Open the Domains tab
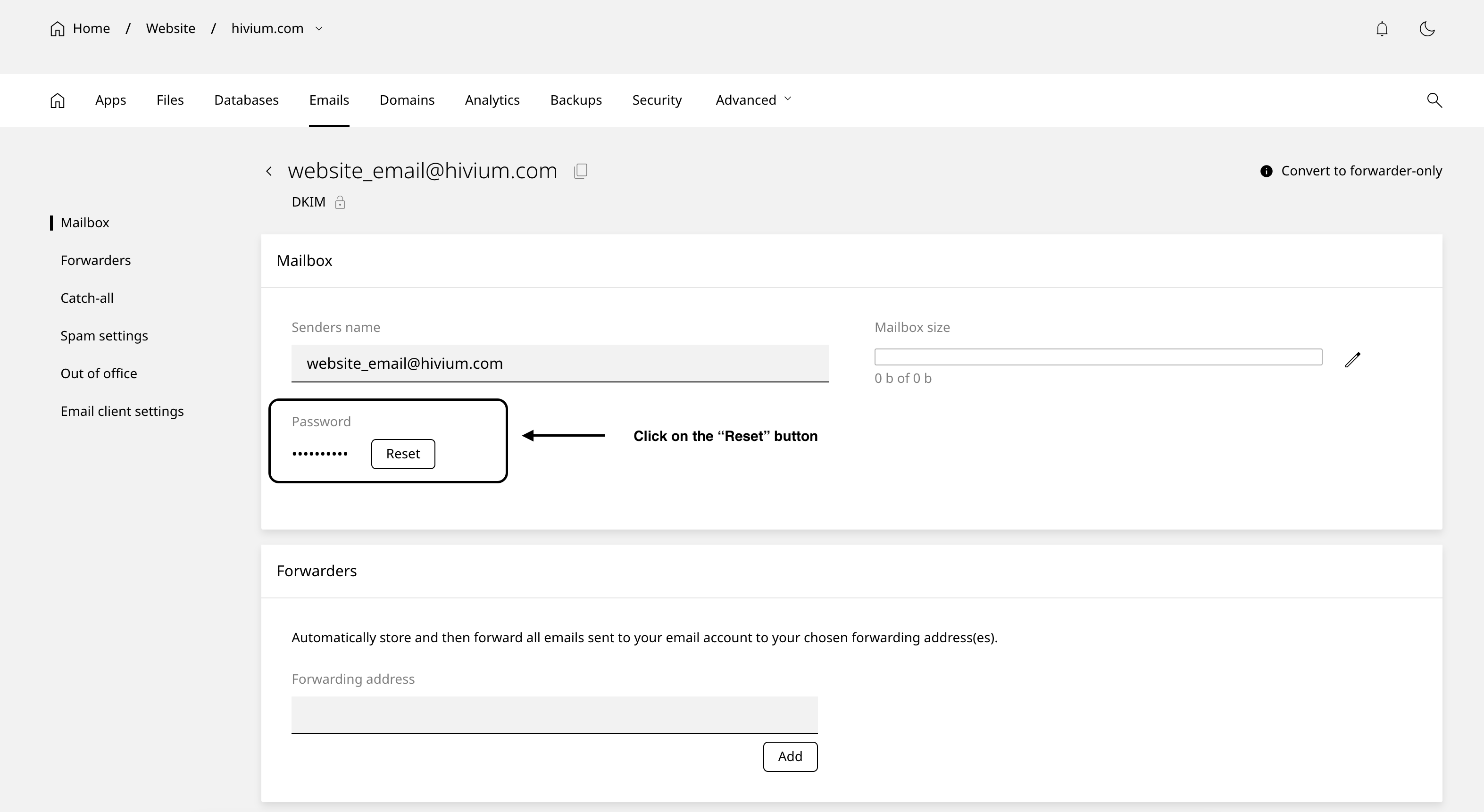Screen dimensions: 1484x812 [407, 100]
